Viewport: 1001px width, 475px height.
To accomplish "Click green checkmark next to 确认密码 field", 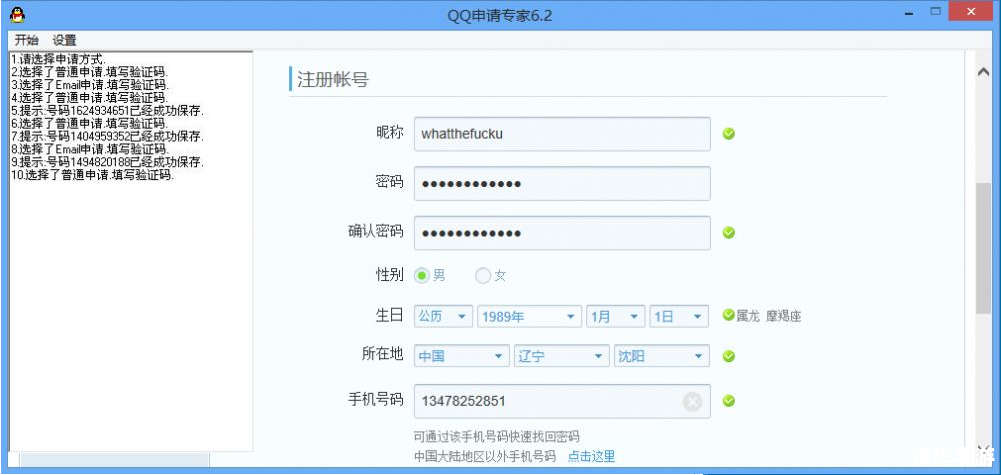I will pyautogui.click(x=728, y=233).
